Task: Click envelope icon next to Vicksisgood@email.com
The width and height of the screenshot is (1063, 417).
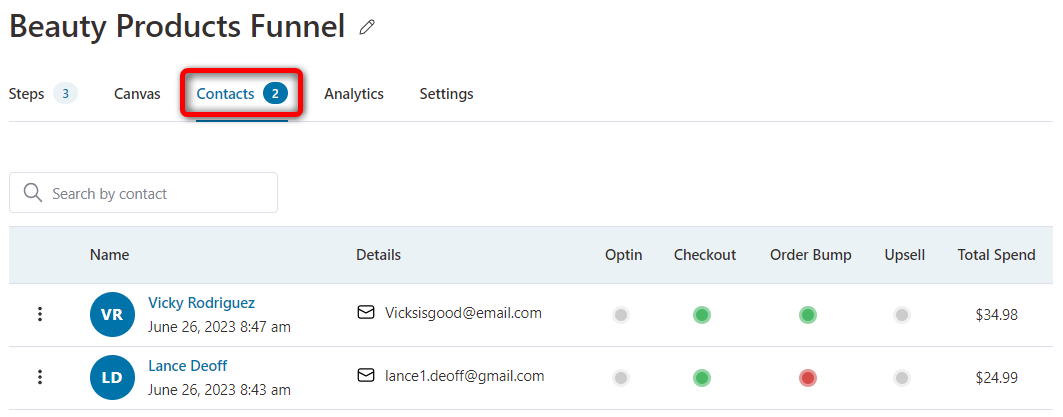Action: click(x=366, y=313)
